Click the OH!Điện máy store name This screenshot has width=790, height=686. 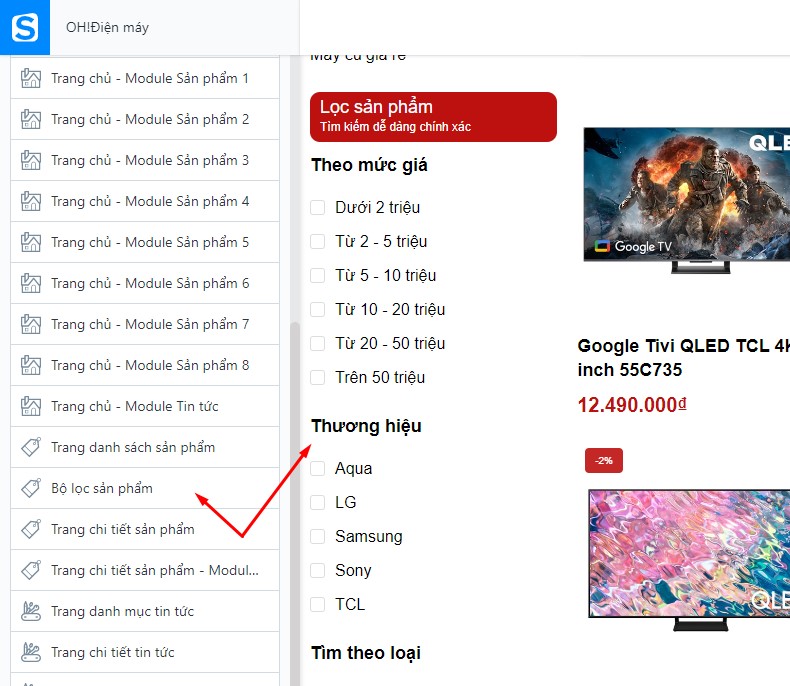[107, 27]
